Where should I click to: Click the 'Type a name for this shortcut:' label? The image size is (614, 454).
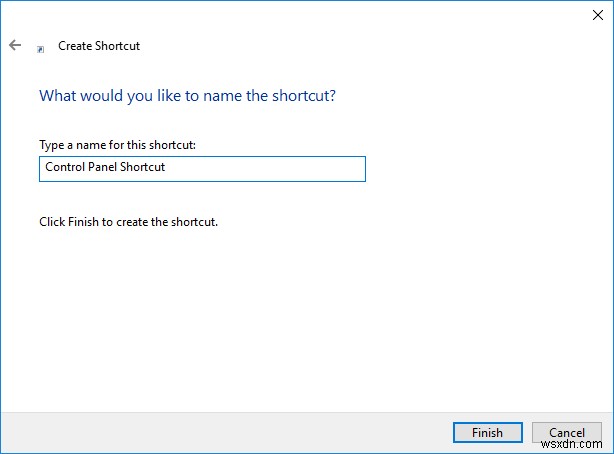117,145
